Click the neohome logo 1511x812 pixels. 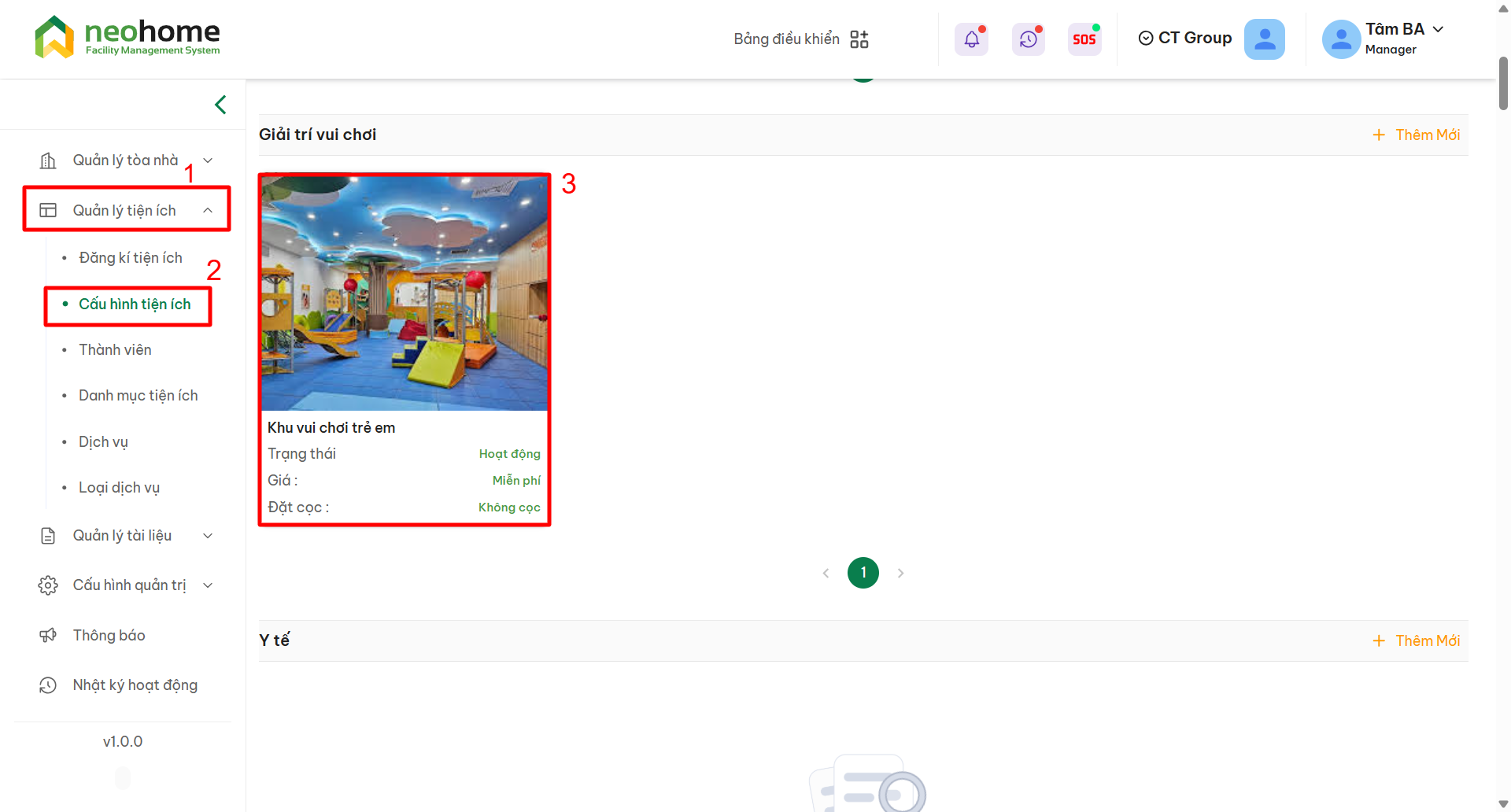pyautogui.click(x=127, y=37)
